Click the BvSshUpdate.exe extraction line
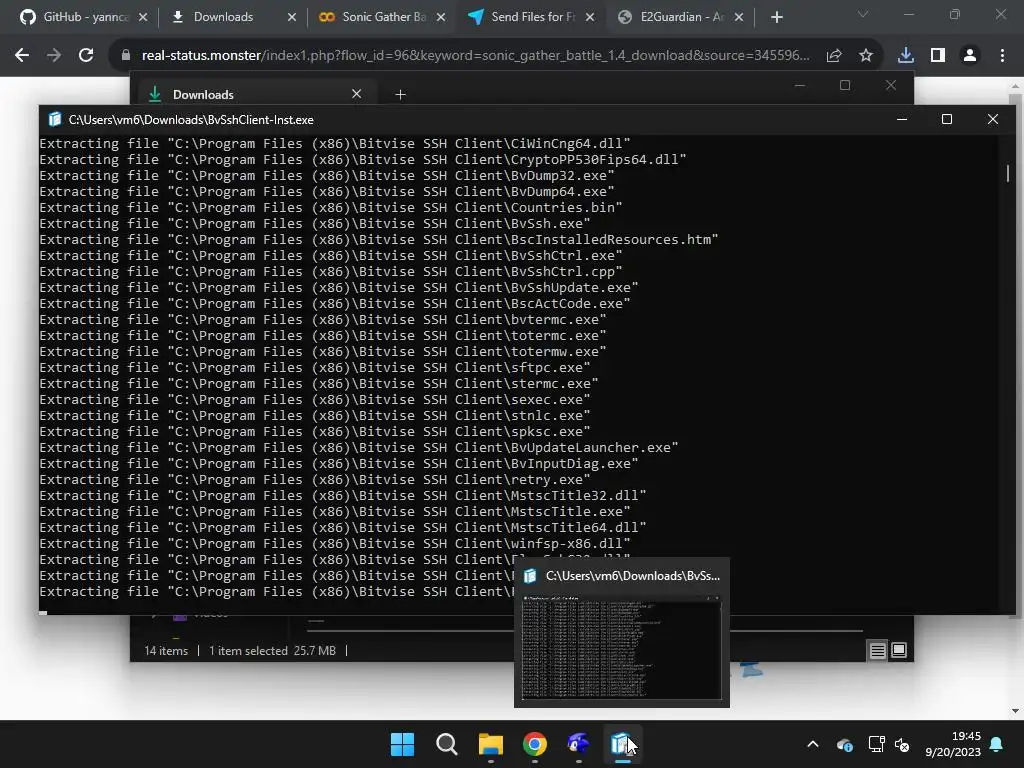 339,288
